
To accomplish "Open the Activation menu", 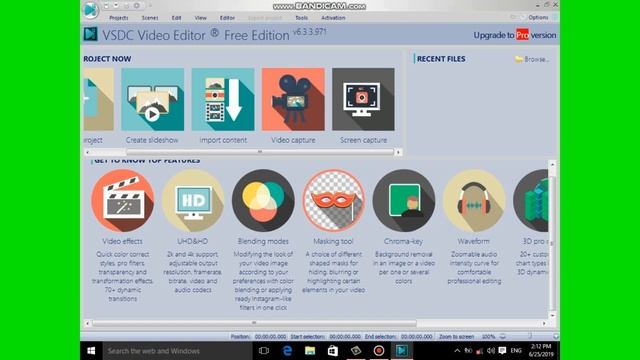I will pyautogui.click(x=333, y=18).
